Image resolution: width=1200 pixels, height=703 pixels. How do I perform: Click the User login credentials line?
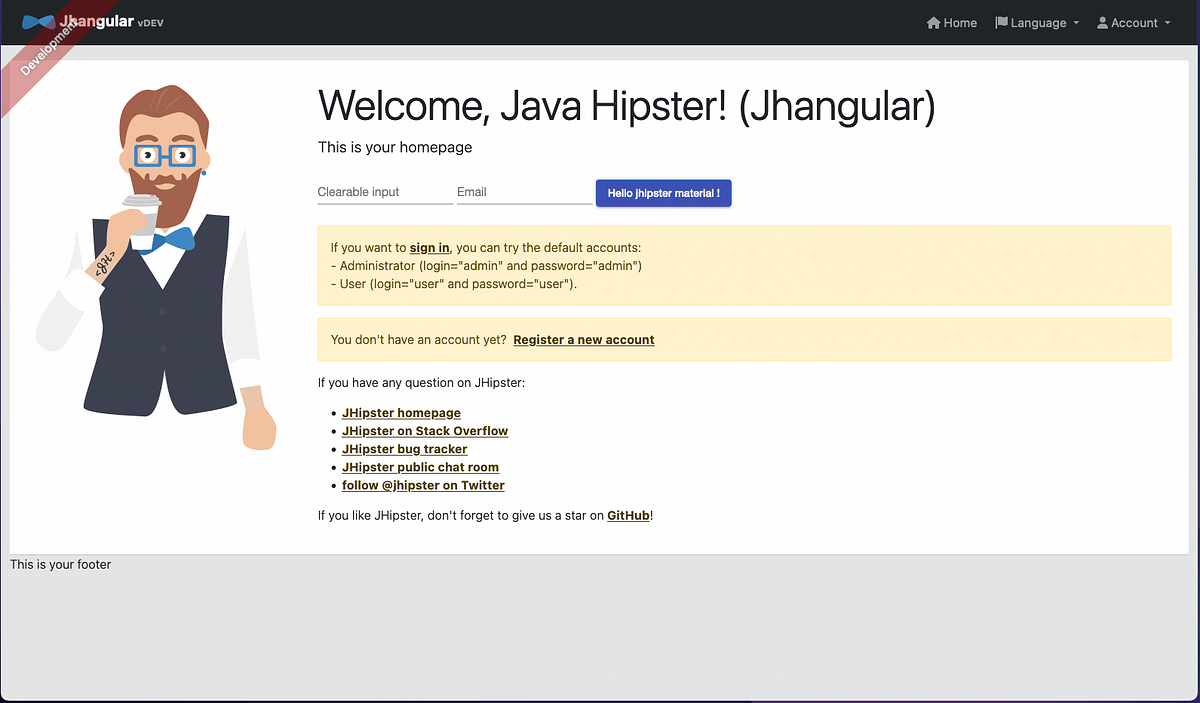point(454,284)
